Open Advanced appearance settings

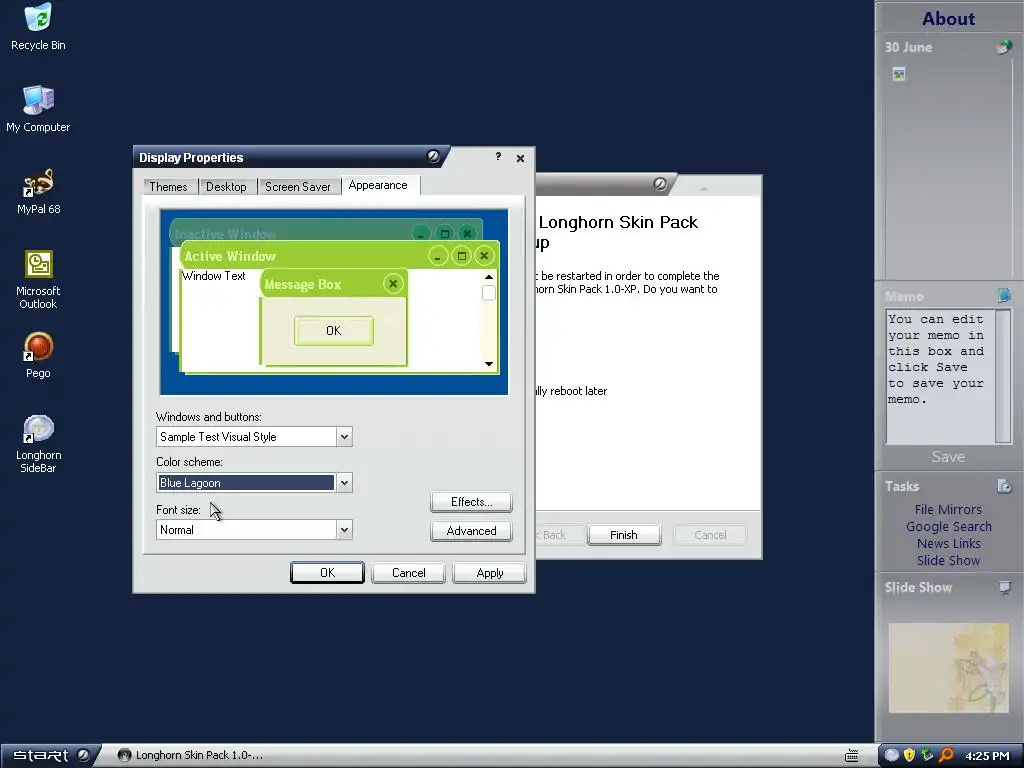pos(472,531)
